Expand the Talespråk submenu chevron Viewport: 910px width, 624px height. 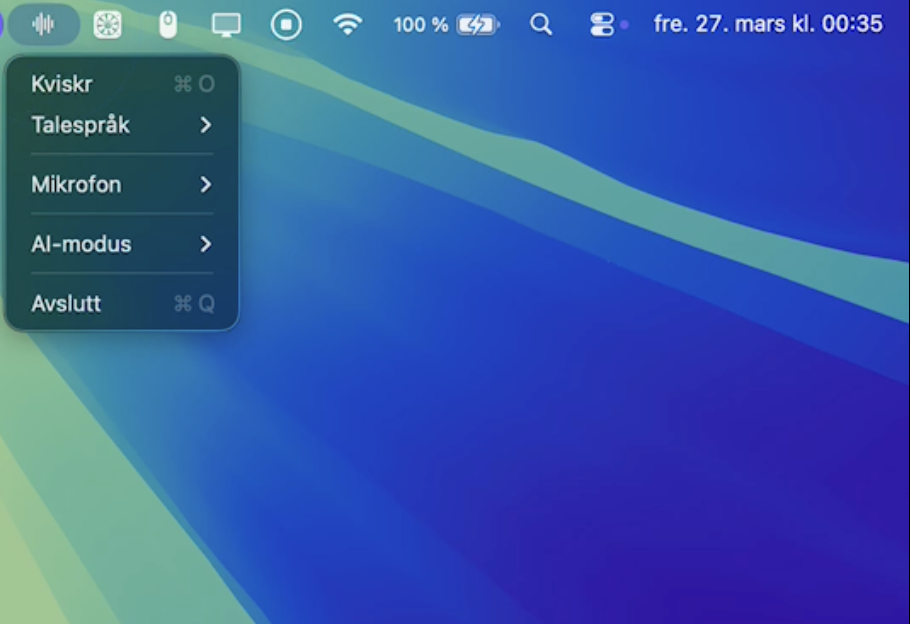(x=208, y=125)
